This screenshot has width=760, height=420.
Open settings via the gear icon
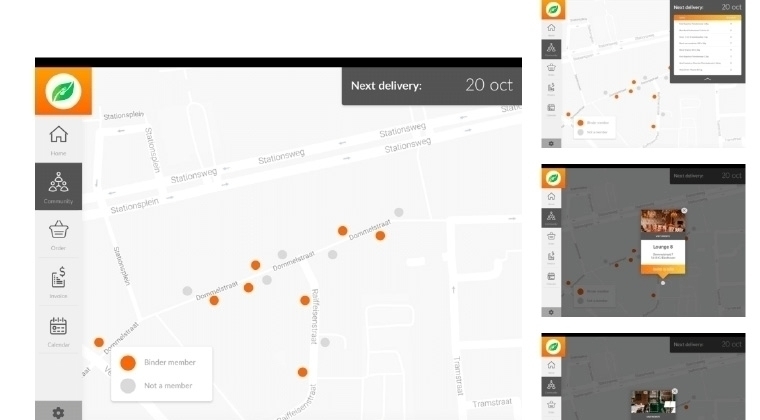[x=59, y=411]
